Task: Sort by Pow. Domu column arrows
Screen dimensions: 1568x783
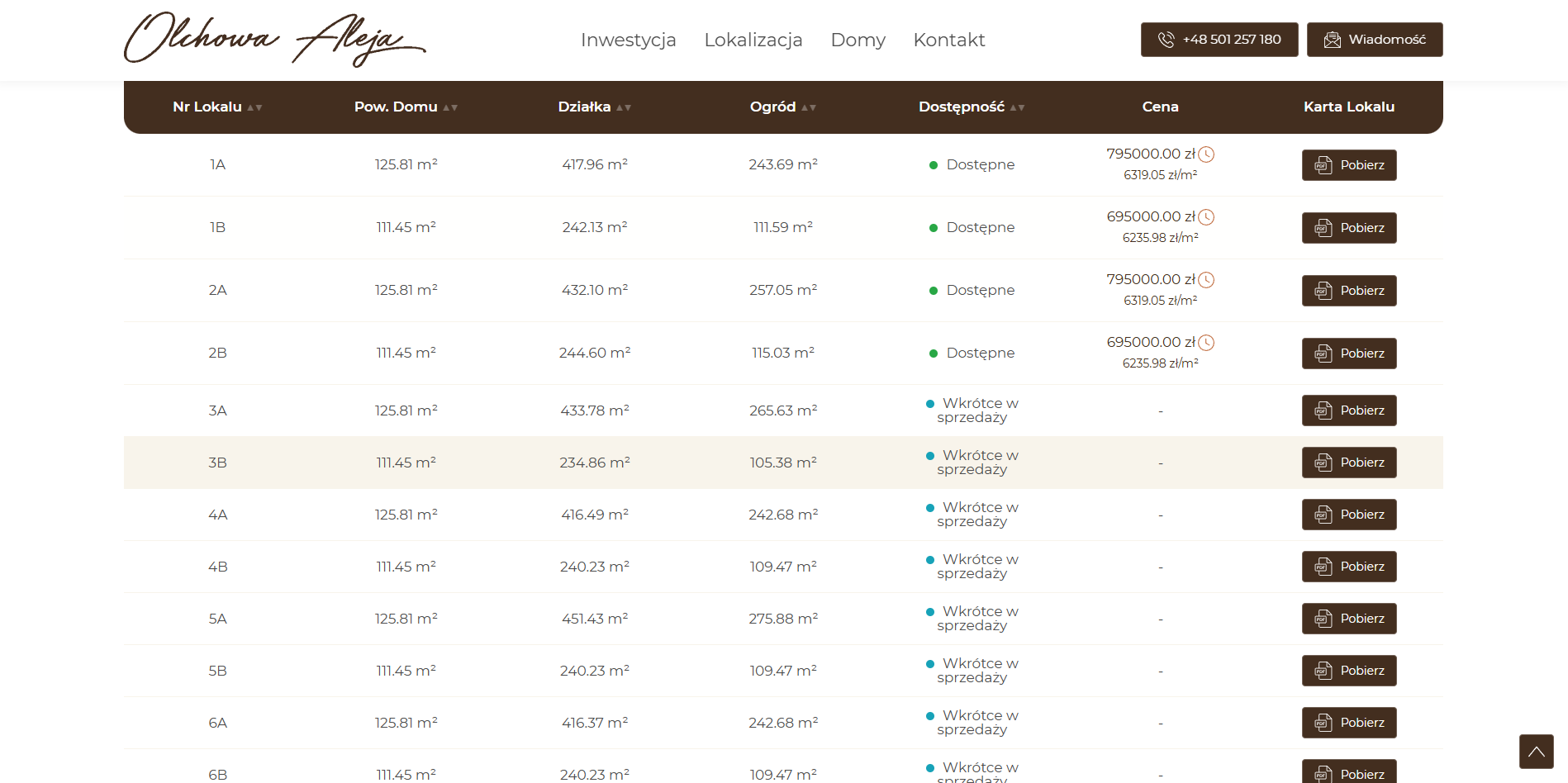Action: (406, 107)
